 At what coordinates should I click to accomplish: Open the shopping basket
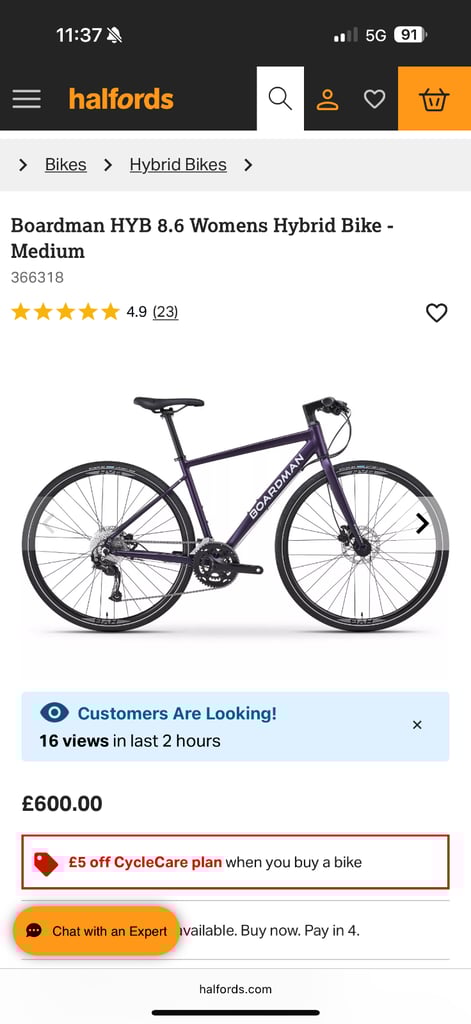(434, 99)
